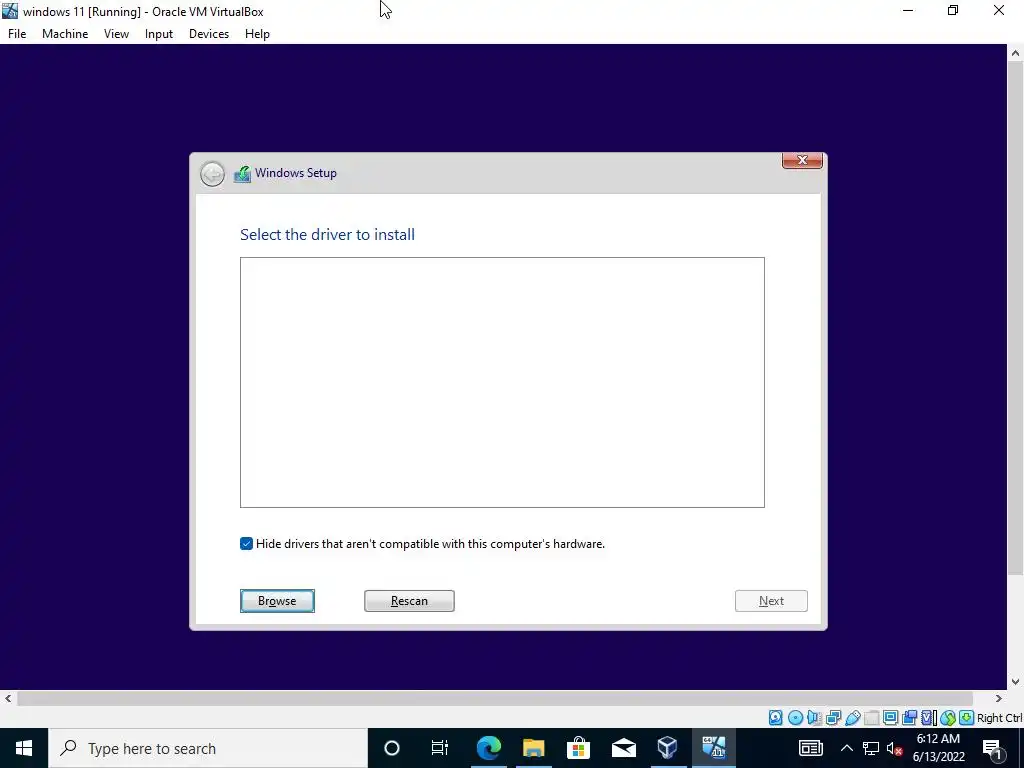The width and height of the screenshot is (1024, 768).
Task: Click the USB devices indicator icon
Action: coord(852,718)
